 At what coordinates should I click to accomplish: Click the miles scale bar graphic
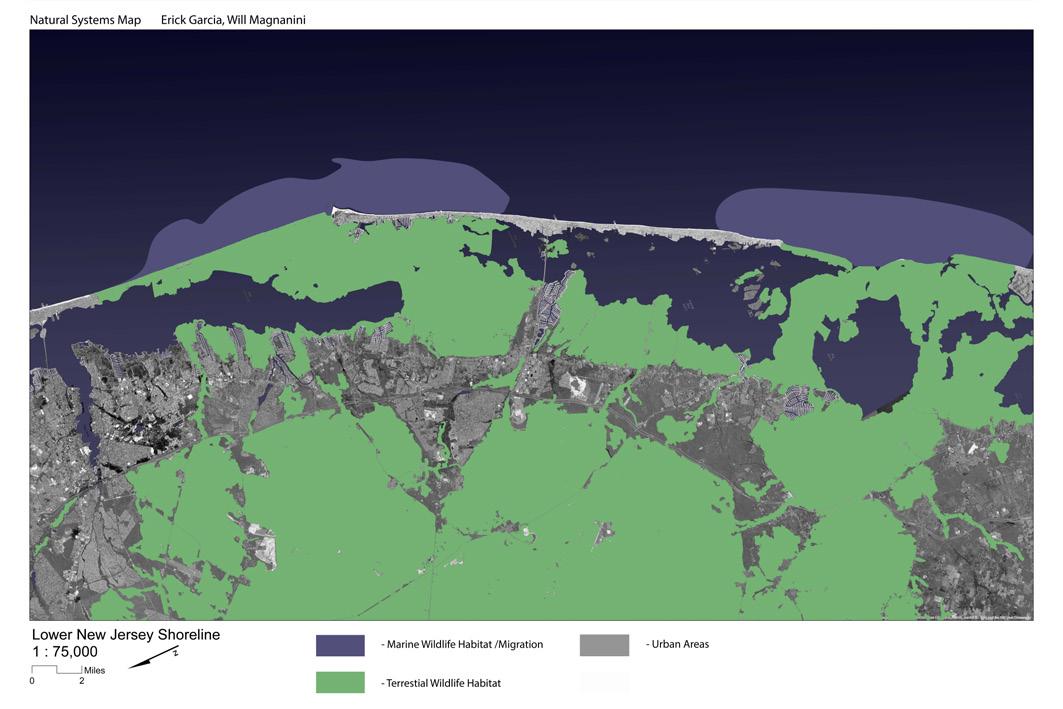pyautogui.click(x=56, y=670)
